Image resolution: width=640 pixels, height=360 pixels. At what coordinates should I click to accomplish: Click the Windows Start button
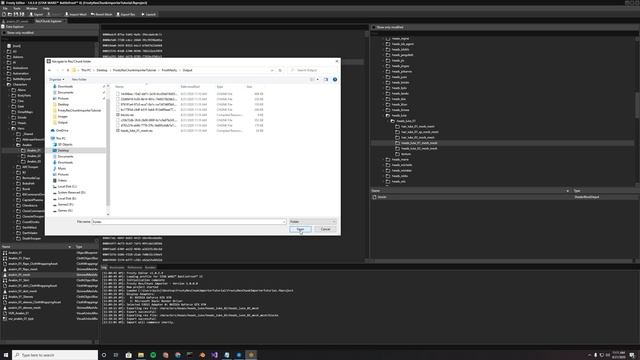6,355
